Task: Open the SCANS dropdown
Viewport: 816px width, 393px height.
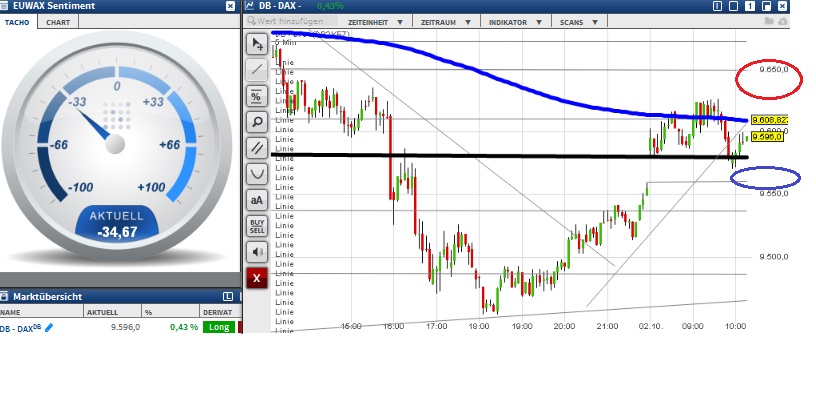Action: tap(579, 22)
